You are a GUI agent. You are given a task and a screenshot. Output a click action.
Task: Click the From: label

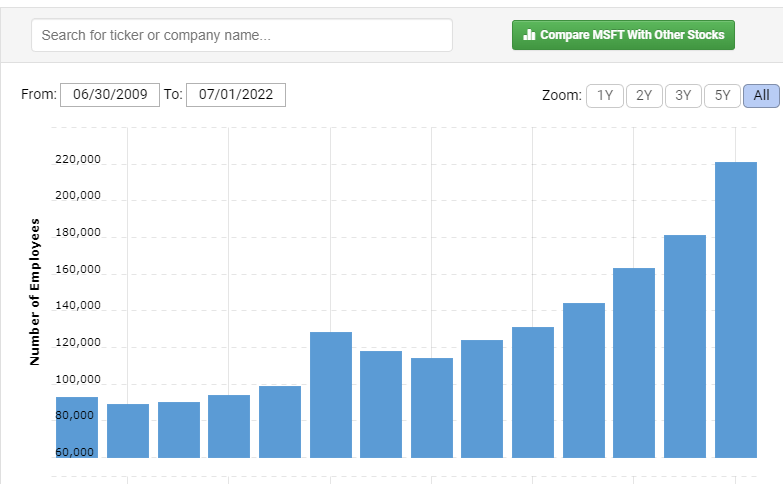point(39,94)
